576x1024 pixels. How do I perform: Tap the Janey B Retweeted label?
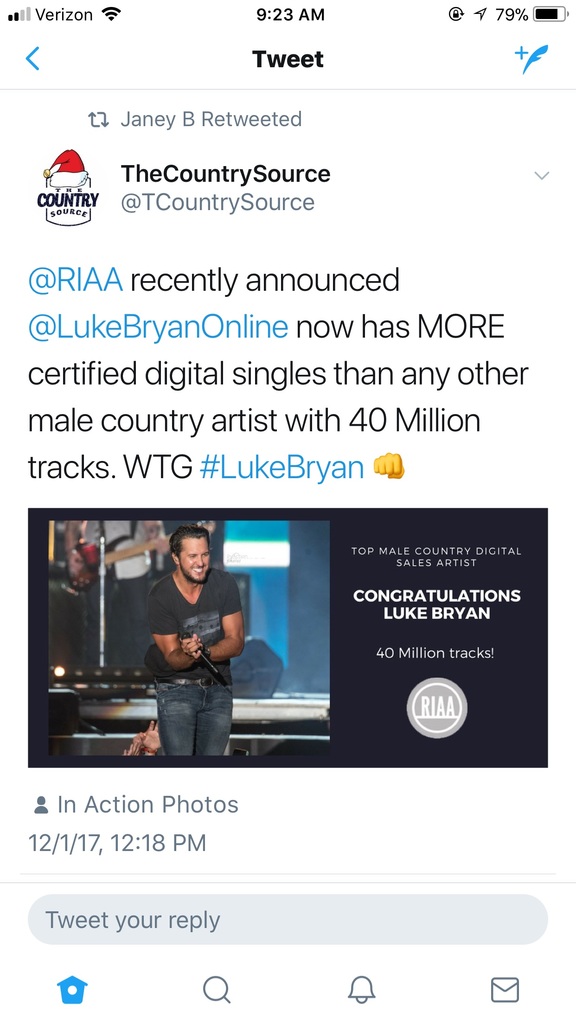coord(211,120)
